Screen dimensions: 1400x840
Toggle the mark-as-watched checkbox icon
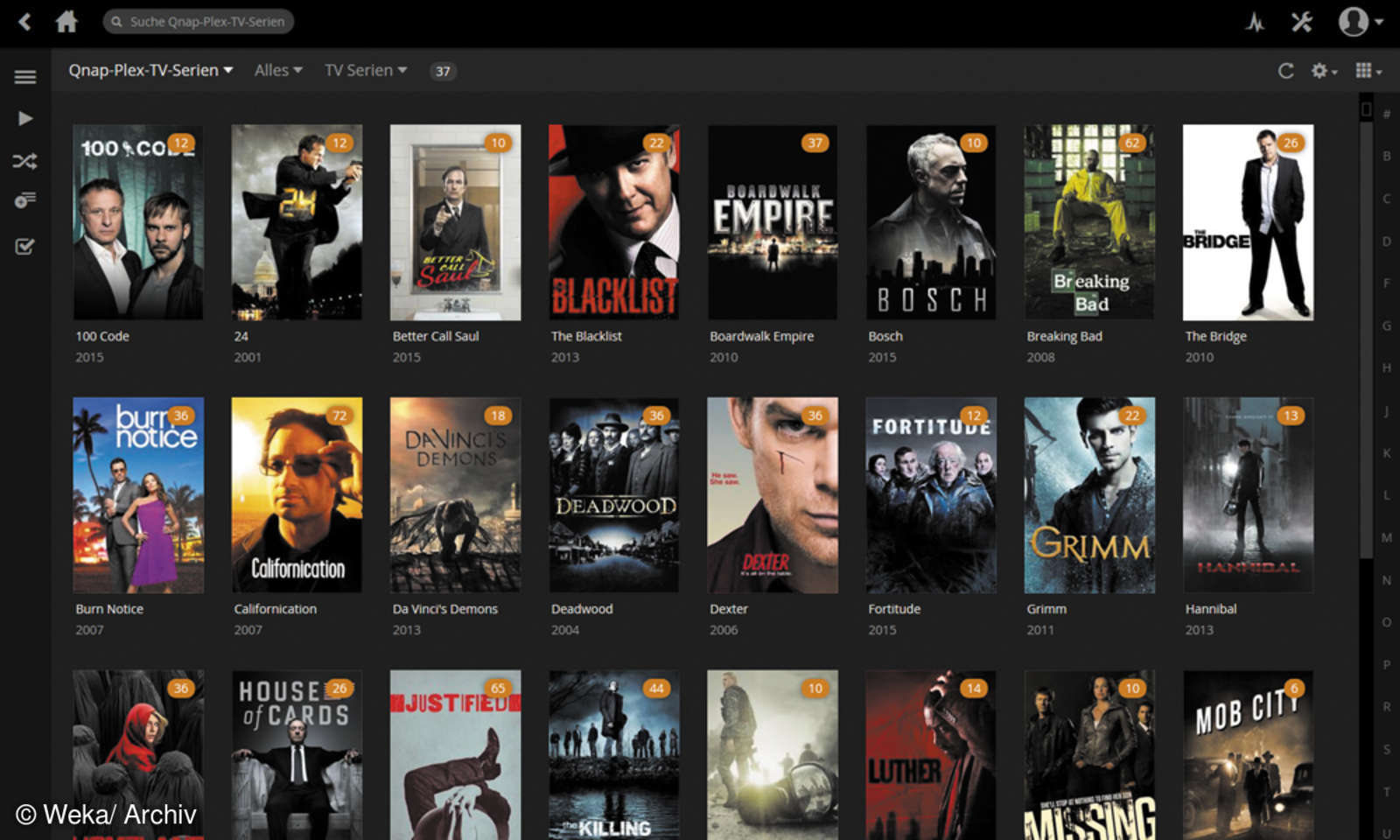25,247
